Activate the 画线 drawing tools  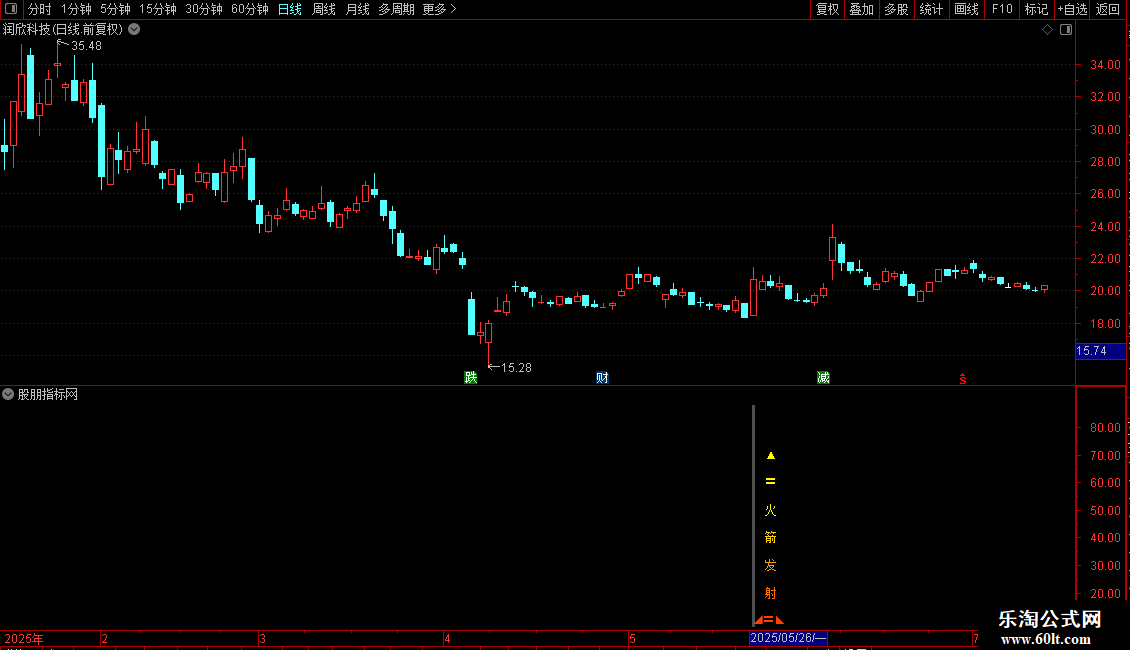pos(966,9)
